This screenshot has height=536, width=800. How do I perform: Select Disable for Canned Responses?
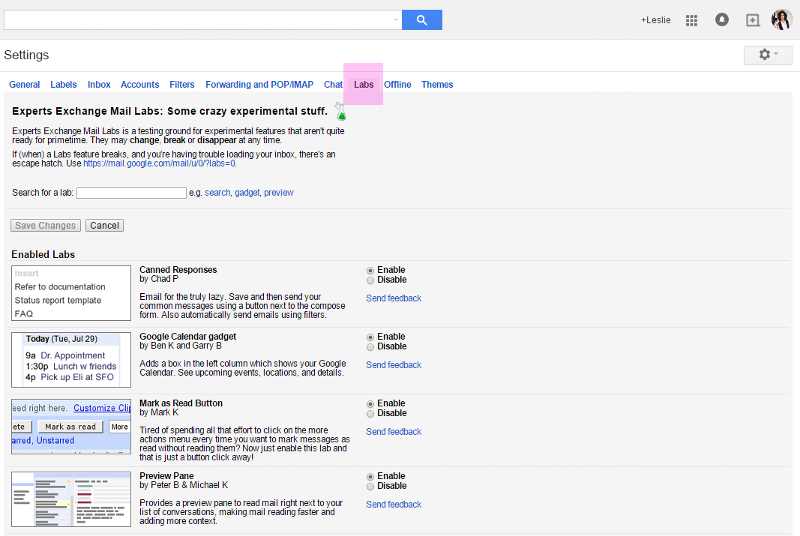point(370,280)
